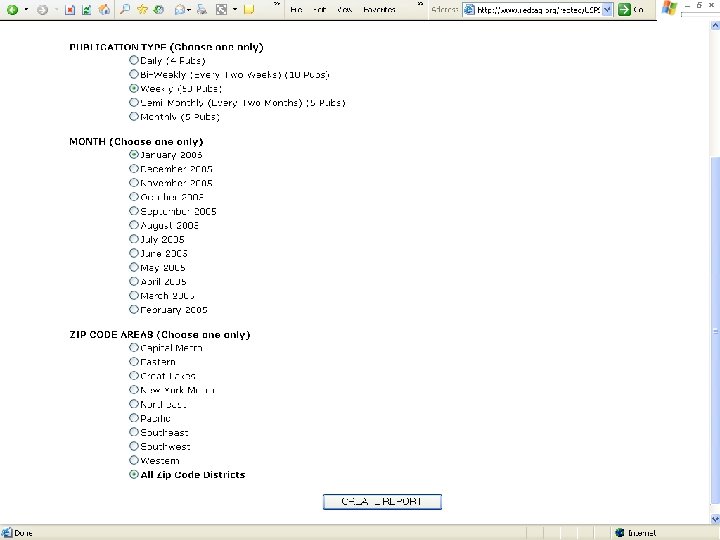
Task: Choose July 2005 month
Action: tap(134, 239)
